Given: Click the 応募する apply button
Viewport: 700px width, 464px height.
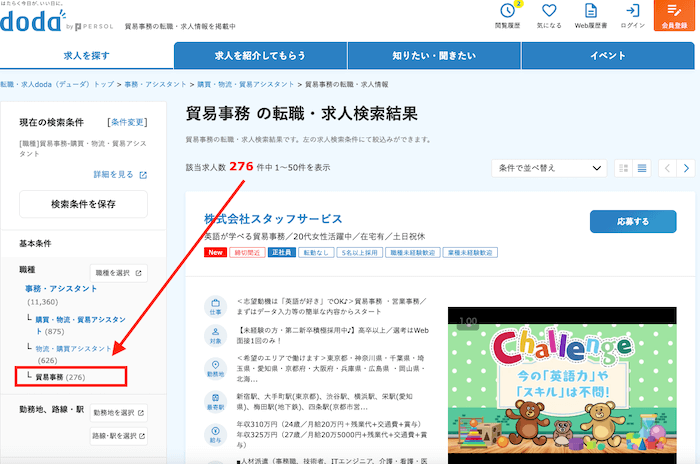Looking at the screenshot, I should tap(633, 222).
